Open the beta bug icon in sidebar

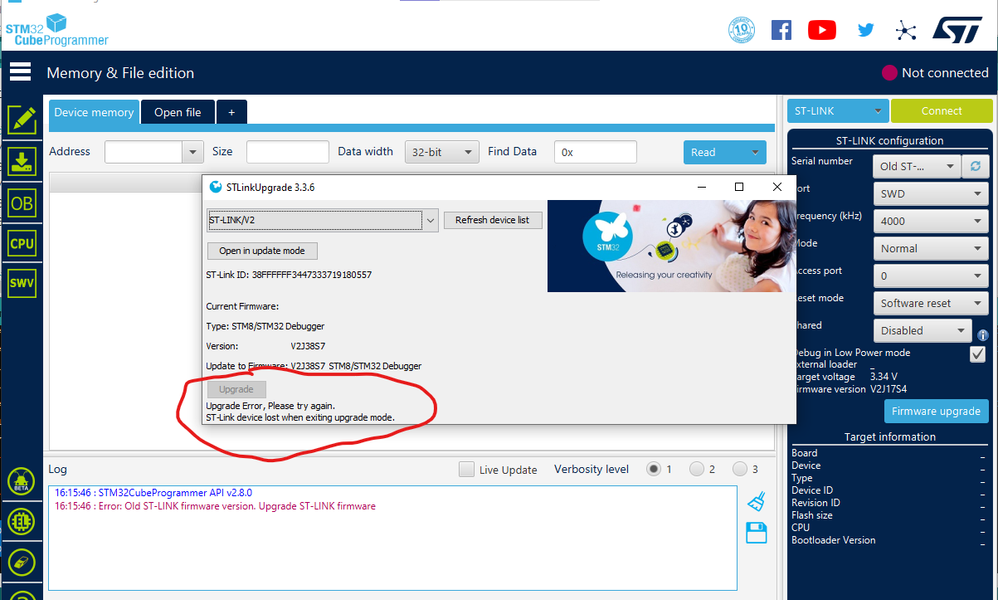tap(22, 481)
